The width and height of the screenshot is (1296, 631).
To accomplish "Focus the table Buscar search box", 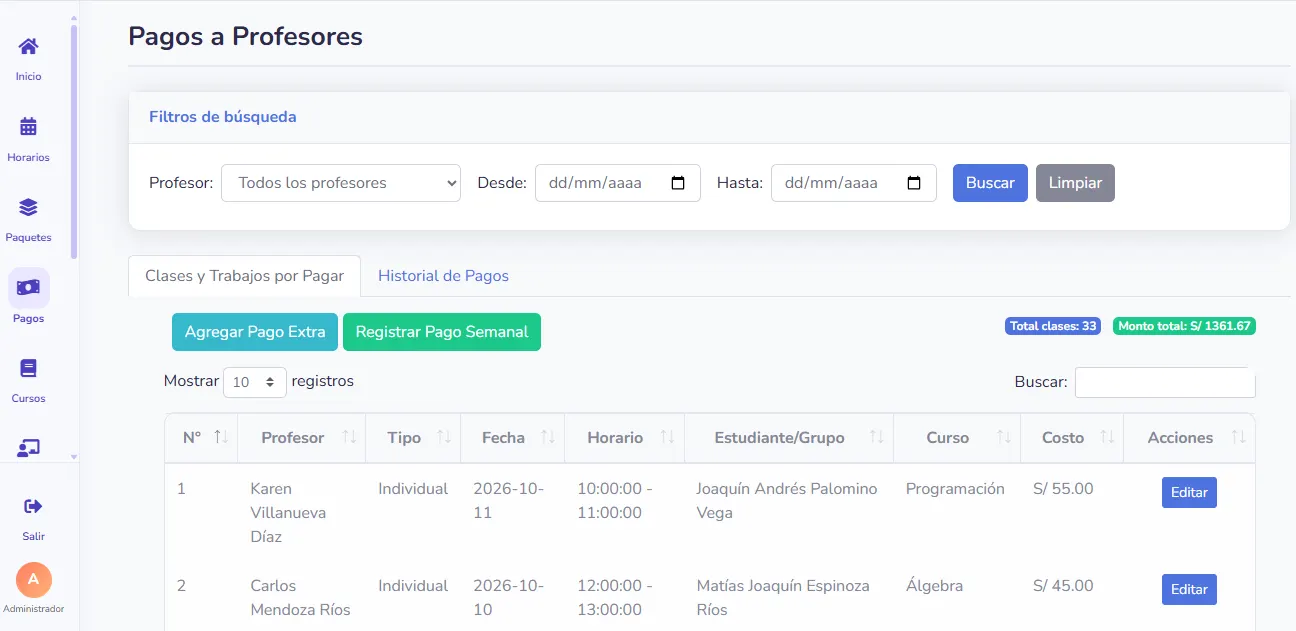I will [1165, 382].
